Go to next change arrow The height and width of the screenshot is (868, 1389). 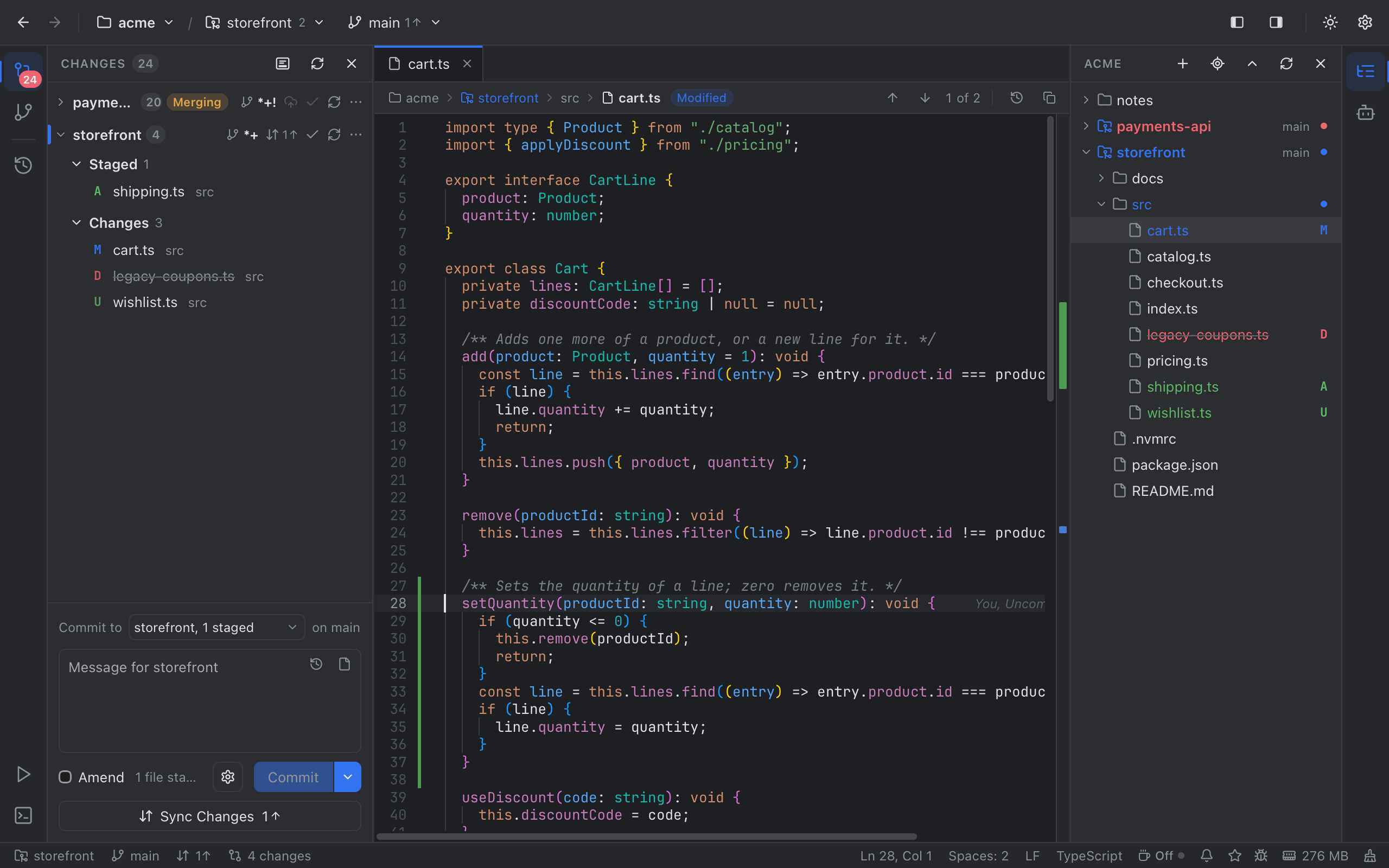click(925, 98)
